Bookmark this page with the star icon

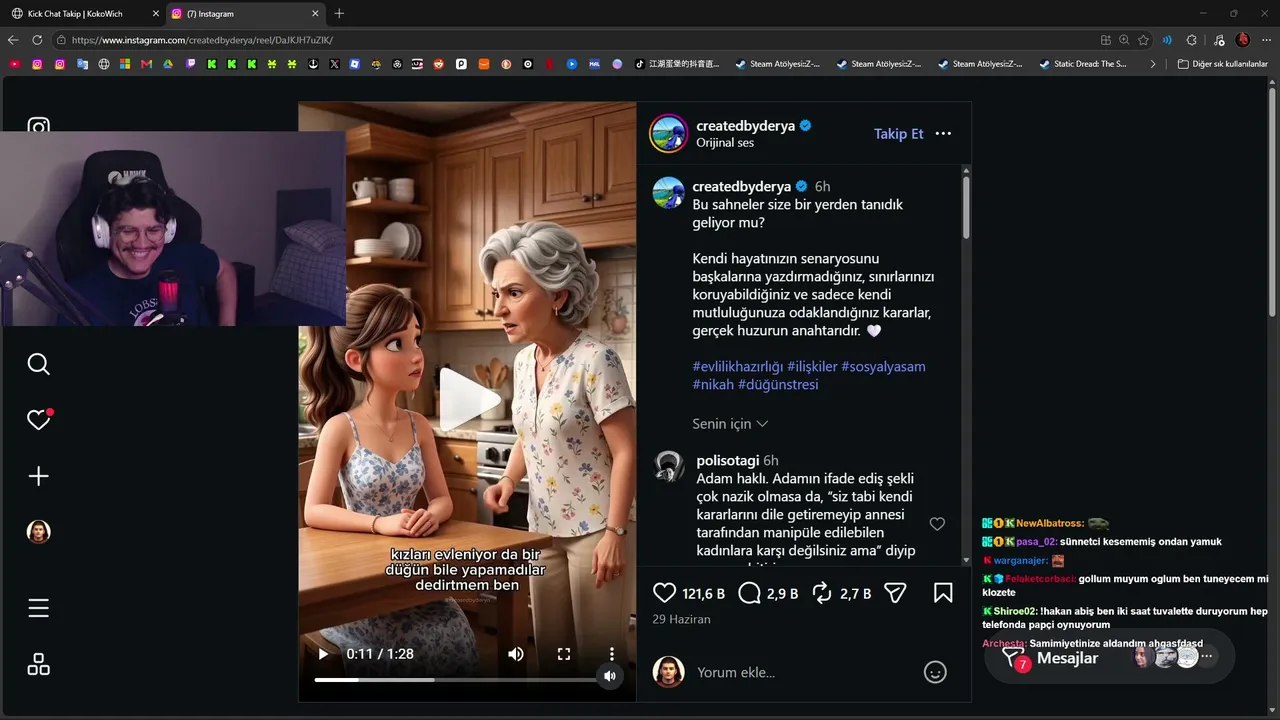[x=1143, y=40]
